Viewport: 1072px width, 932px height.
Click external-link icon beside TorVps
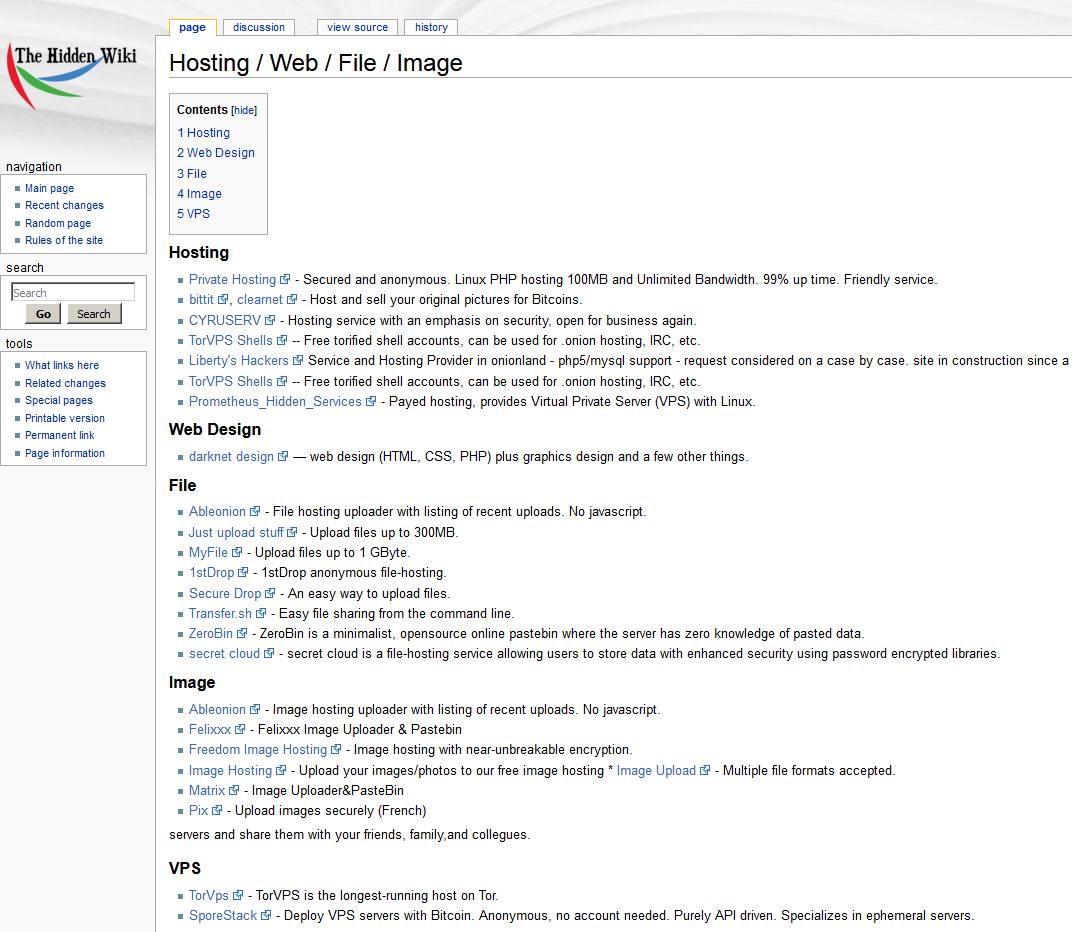(238, 895)
